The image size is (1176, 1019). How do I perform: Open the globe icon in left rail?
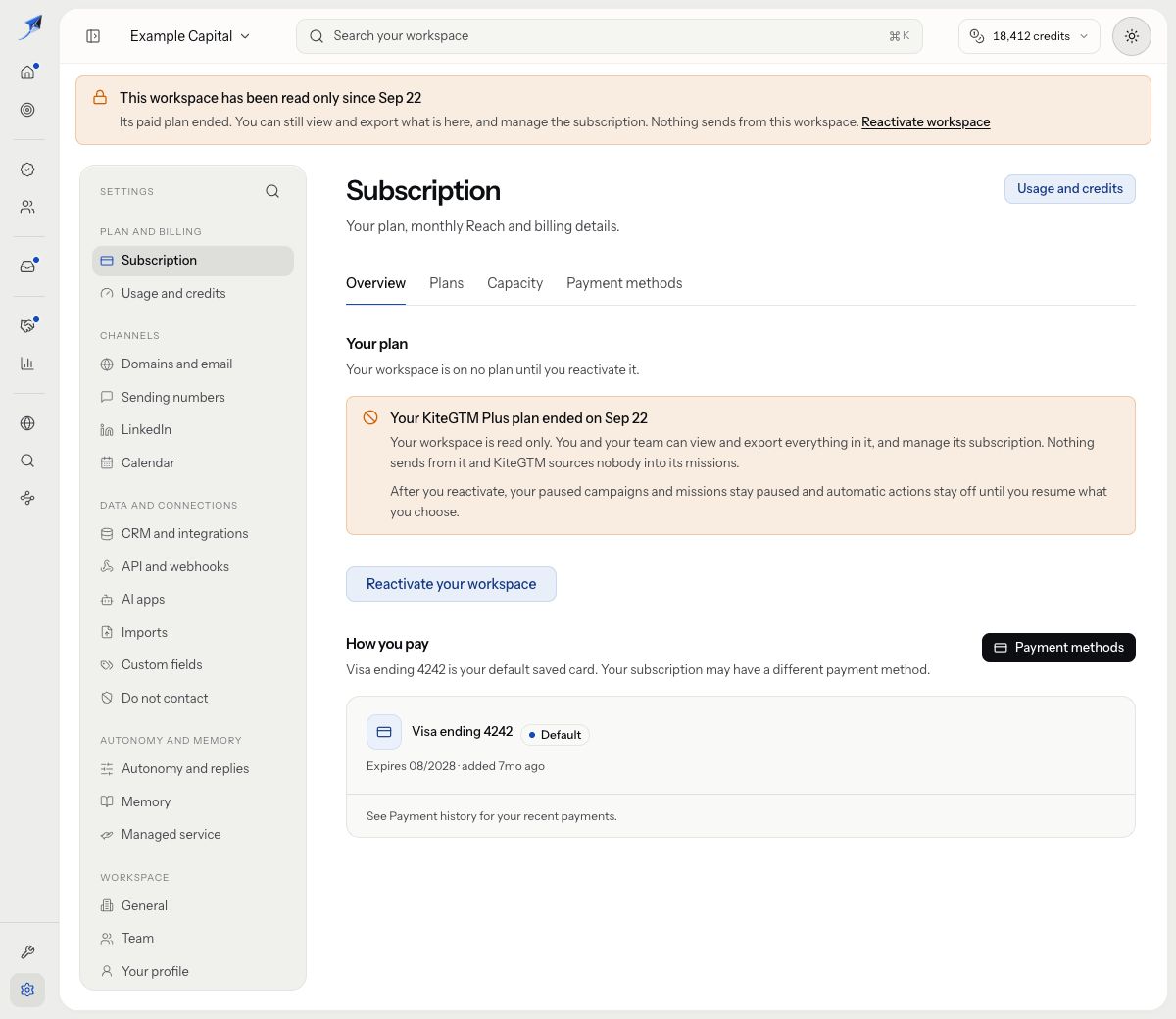(27, 423)
